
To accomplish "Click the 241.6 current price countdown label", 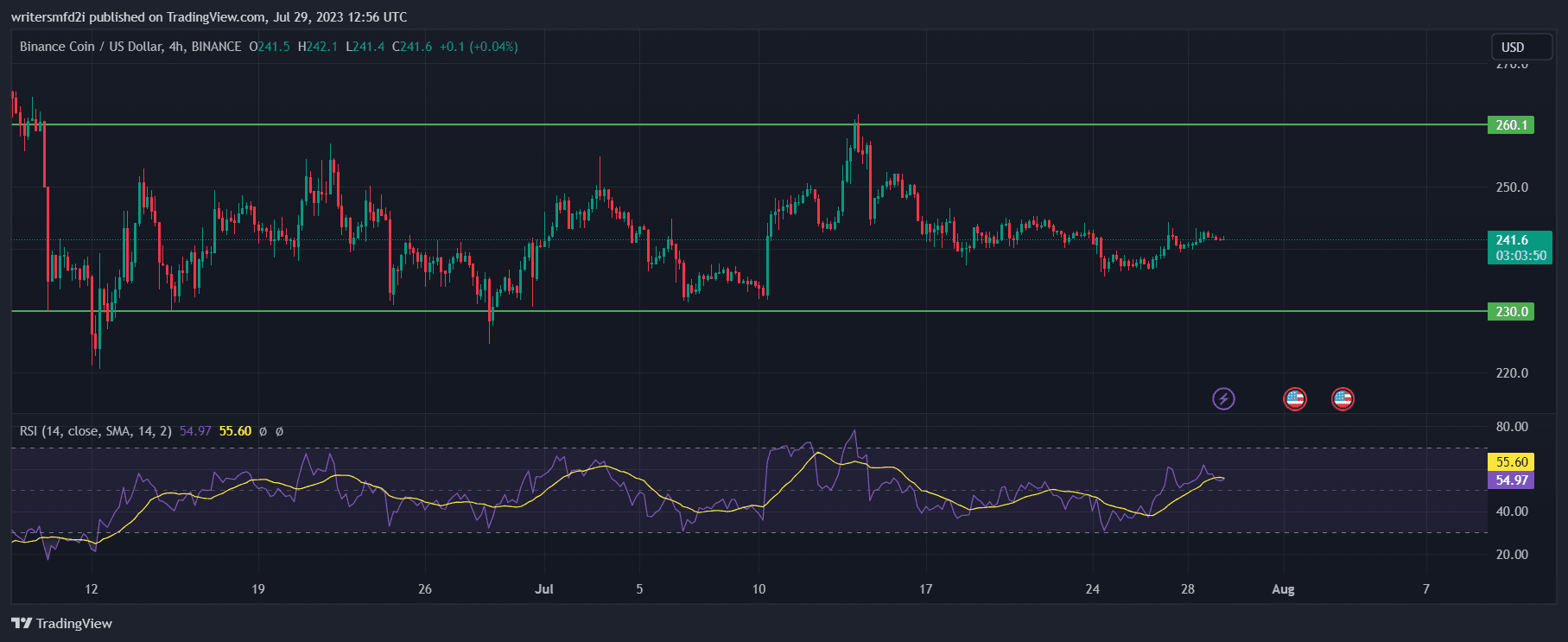I will (x=1520, y=248).
